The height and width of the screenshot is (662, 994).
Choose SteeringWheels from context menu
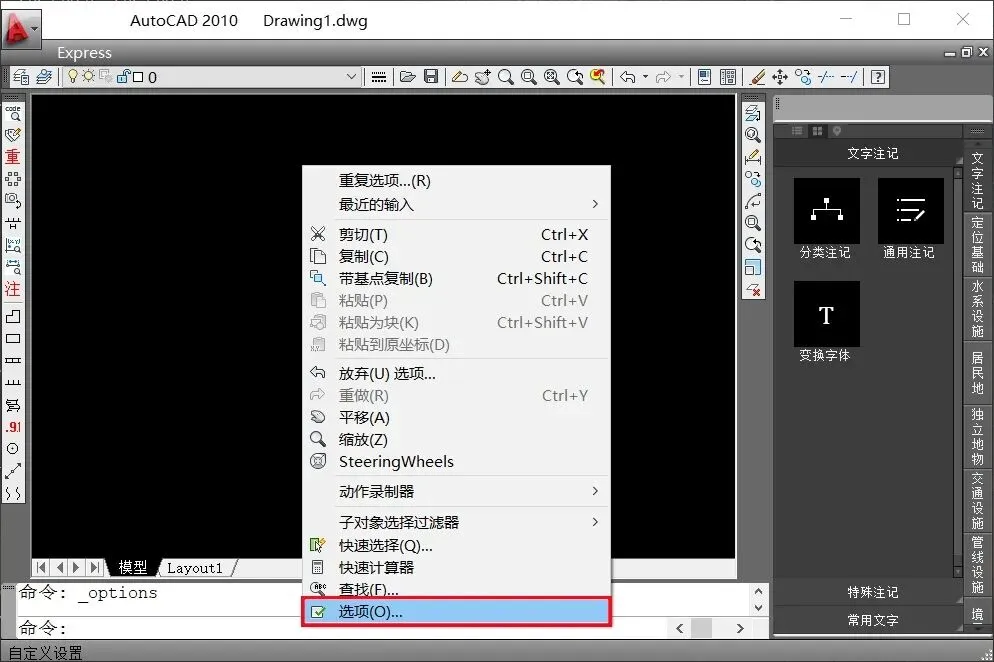point(456,462)
